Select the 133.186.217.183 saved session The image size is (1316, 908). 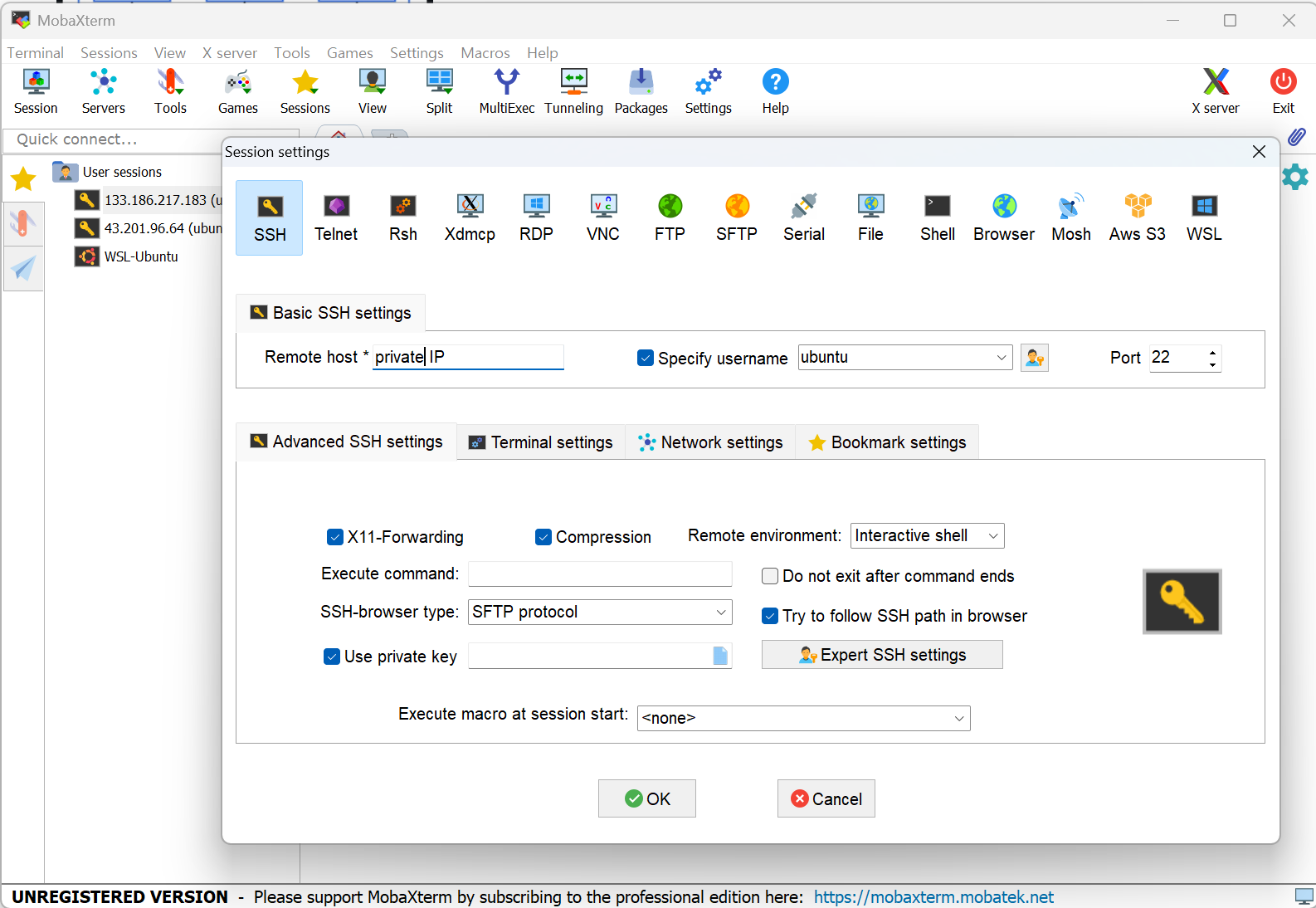click(149, 200)
